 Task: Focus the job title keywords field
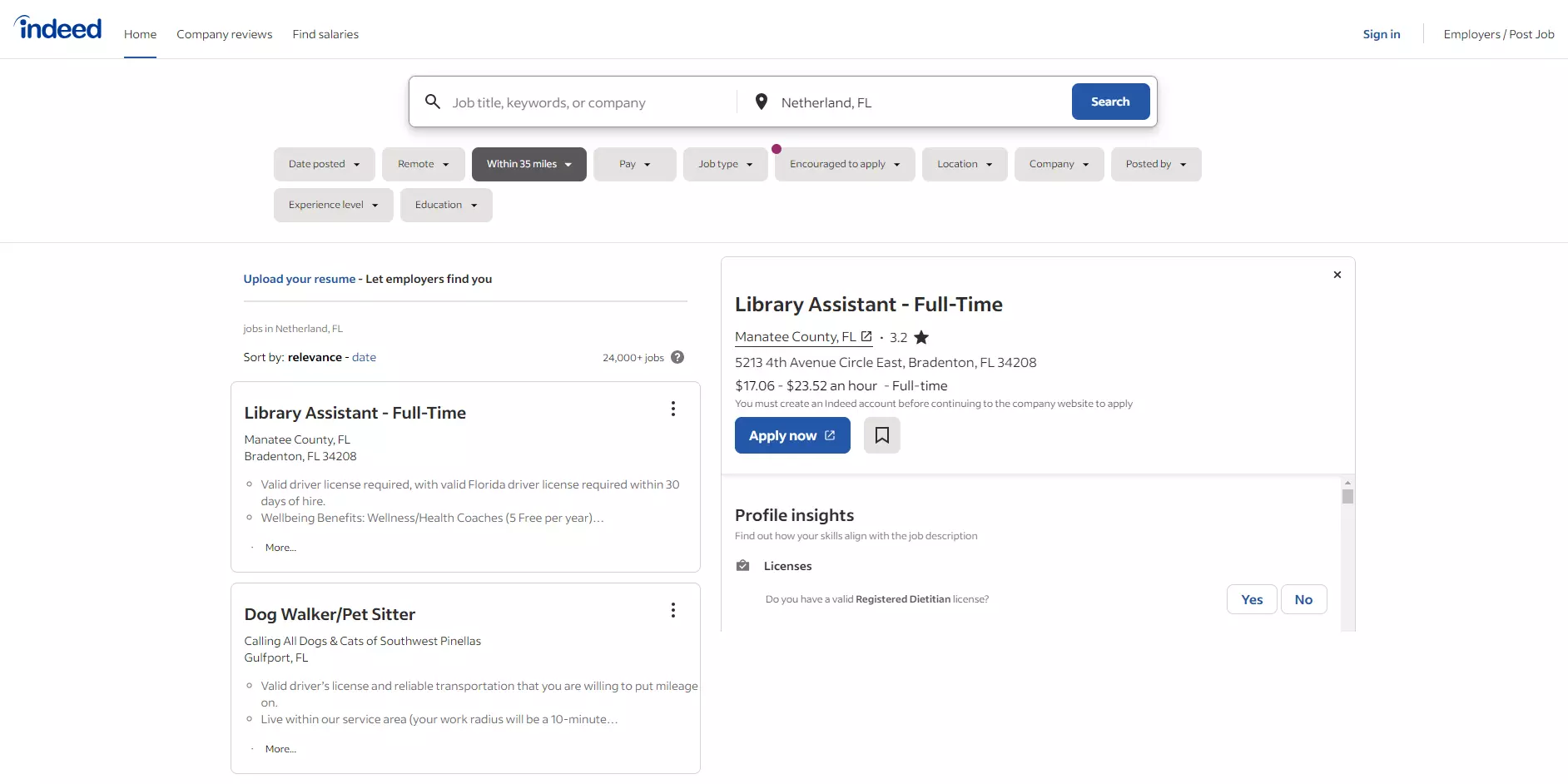pyautogui.click(x=589, y=102)
